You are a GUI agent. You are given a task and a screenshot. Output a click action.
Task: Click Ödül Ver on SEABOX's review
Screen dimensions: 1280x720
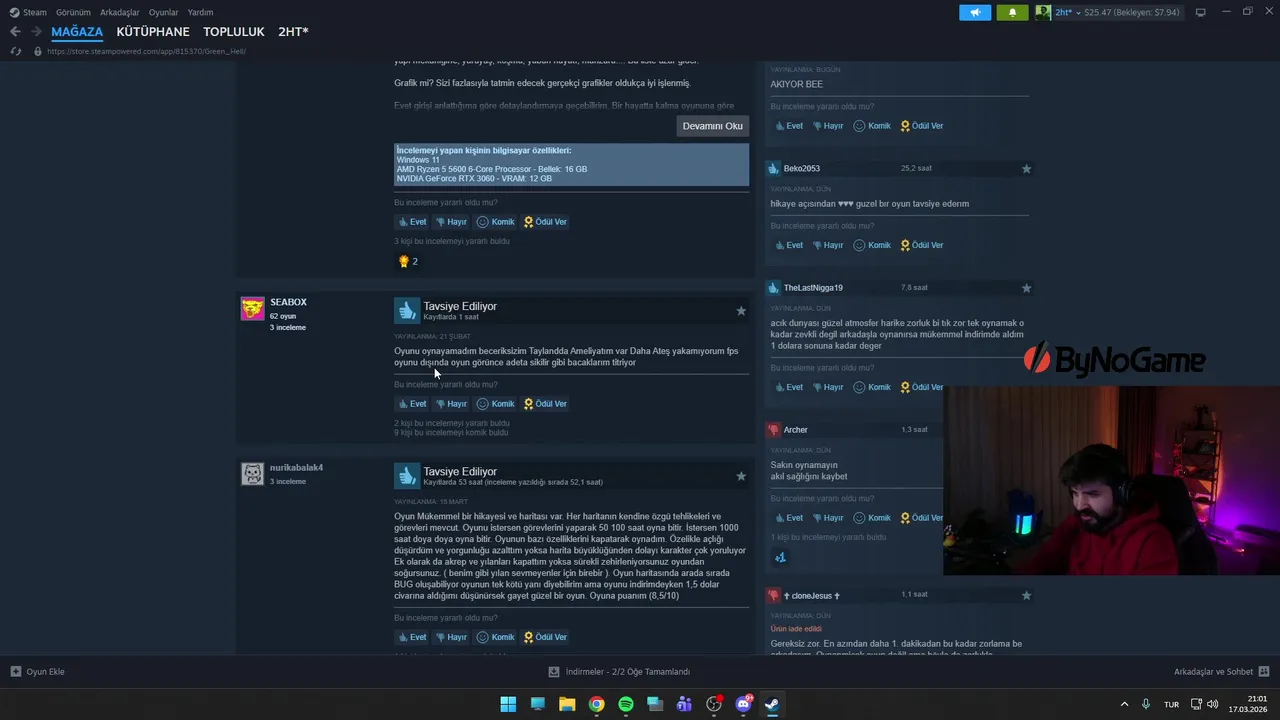point(545,404)
